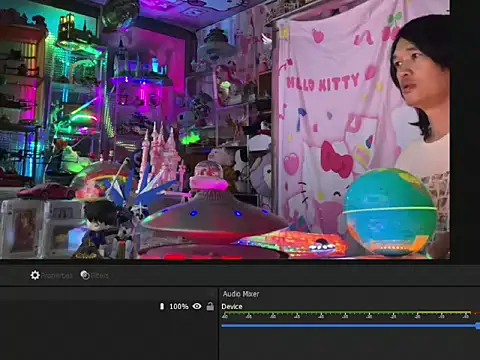
Task: Click the Device volume slider handle
Action: click(478, 325)
